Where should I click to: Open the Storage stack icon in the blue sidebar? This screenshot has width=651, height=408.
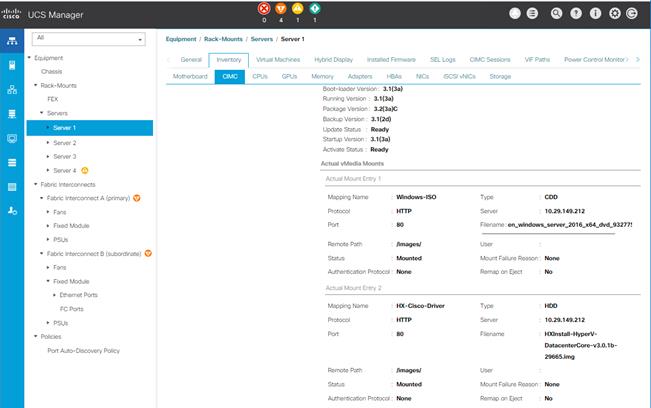[12, 163]
